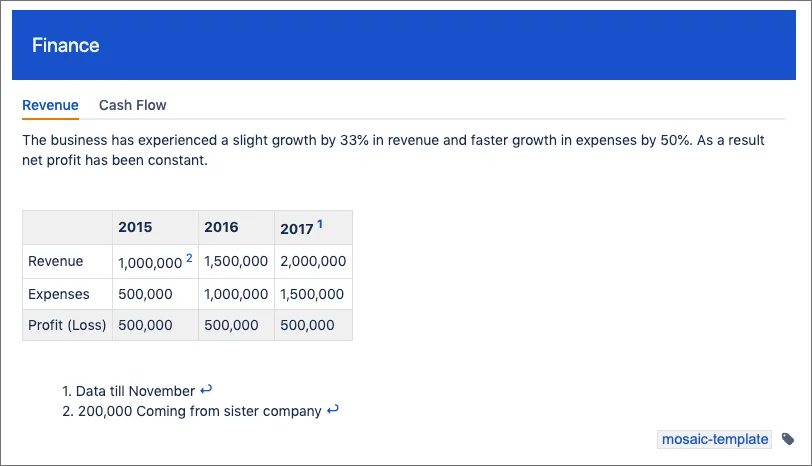Click the Profit (Loss) row label
Viewport: 812px width, 466px height.
(67, 325)
